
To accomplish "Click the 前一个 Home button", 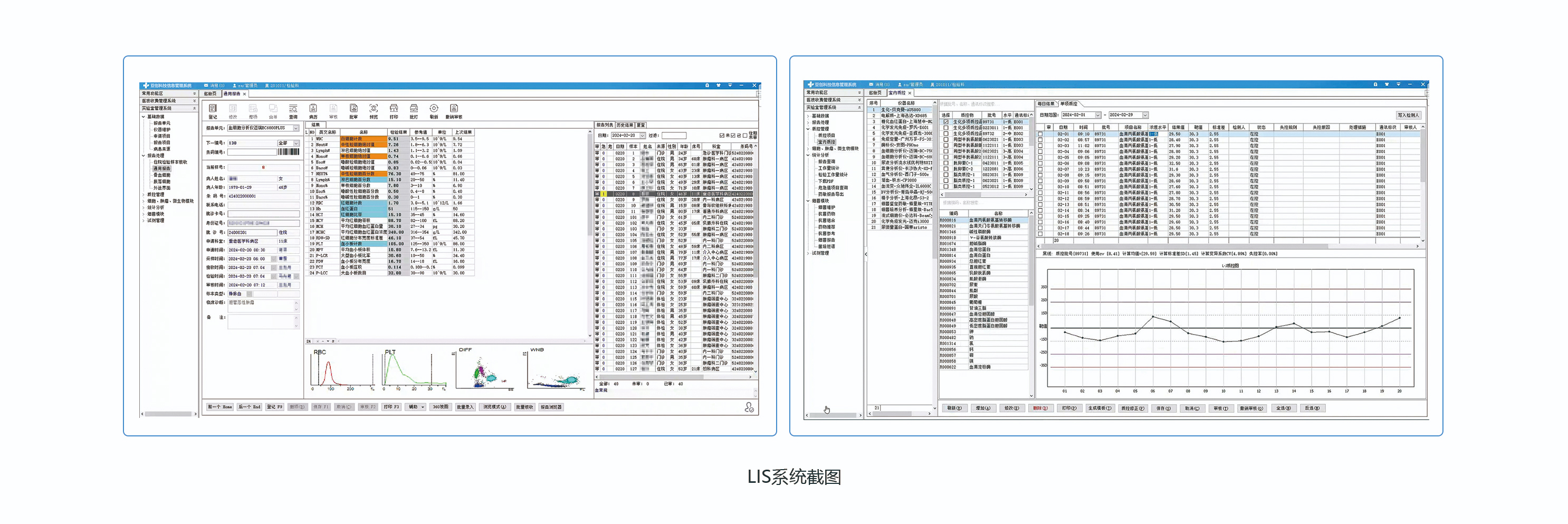I will click(221, 407).
